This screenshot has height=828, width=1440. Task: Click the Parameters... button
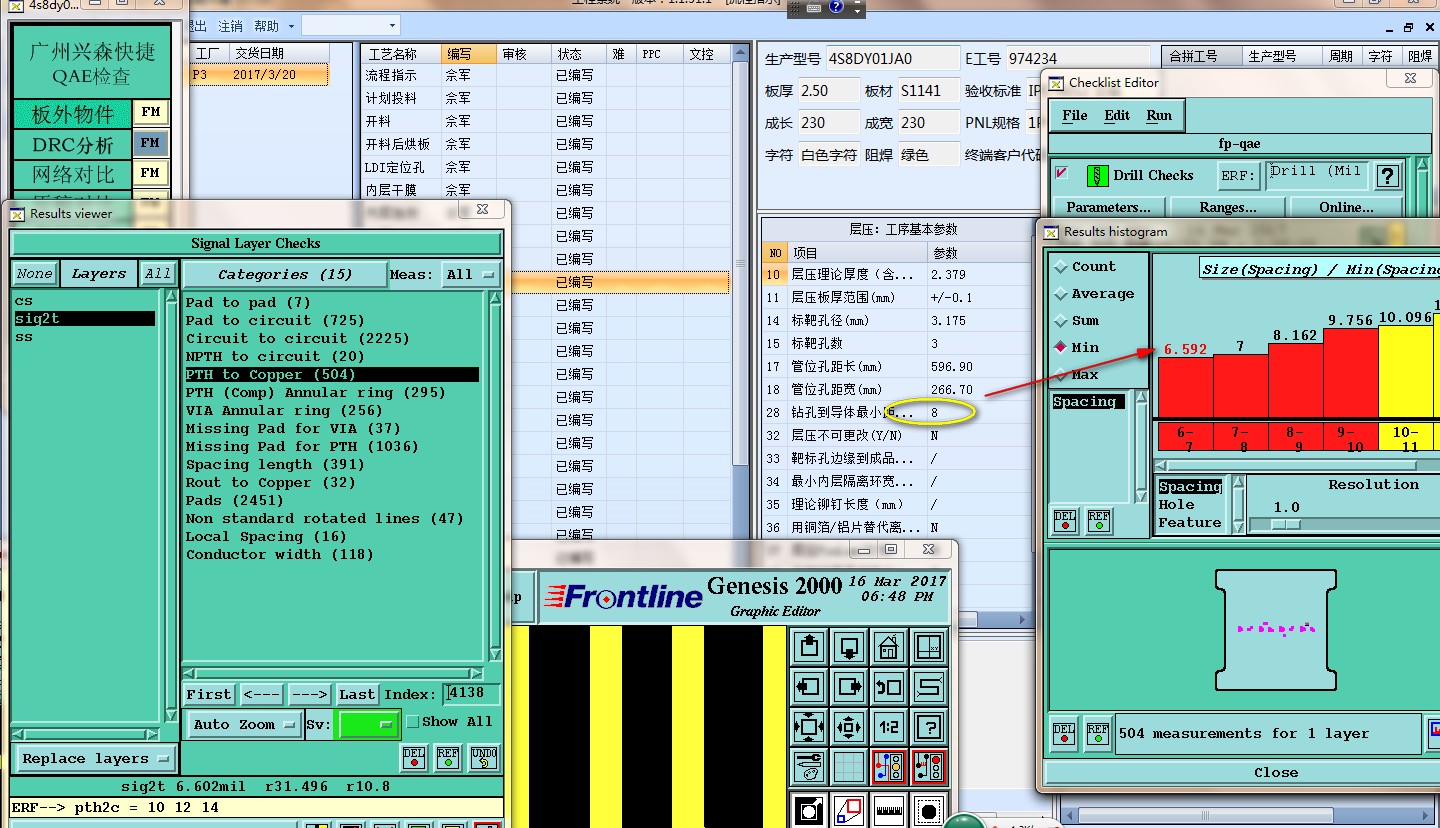click(1108, 207)
